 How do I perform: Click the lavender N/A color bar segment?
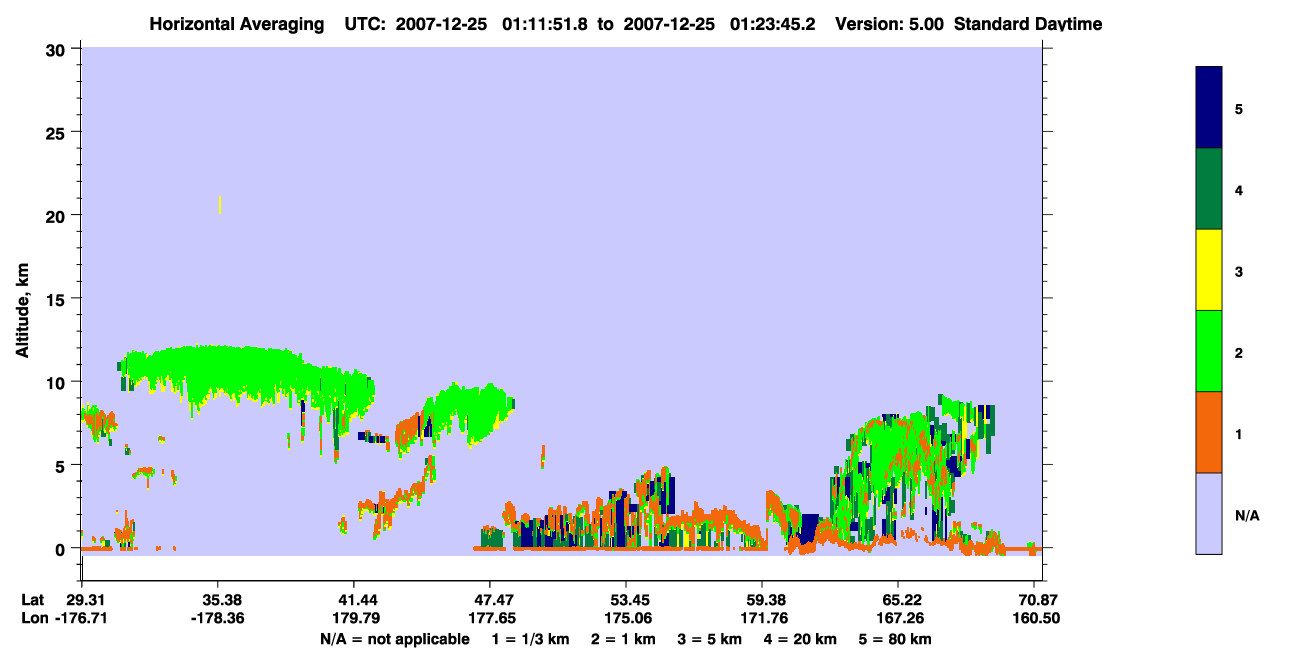pyautogui.click(x=1209, y=513)
